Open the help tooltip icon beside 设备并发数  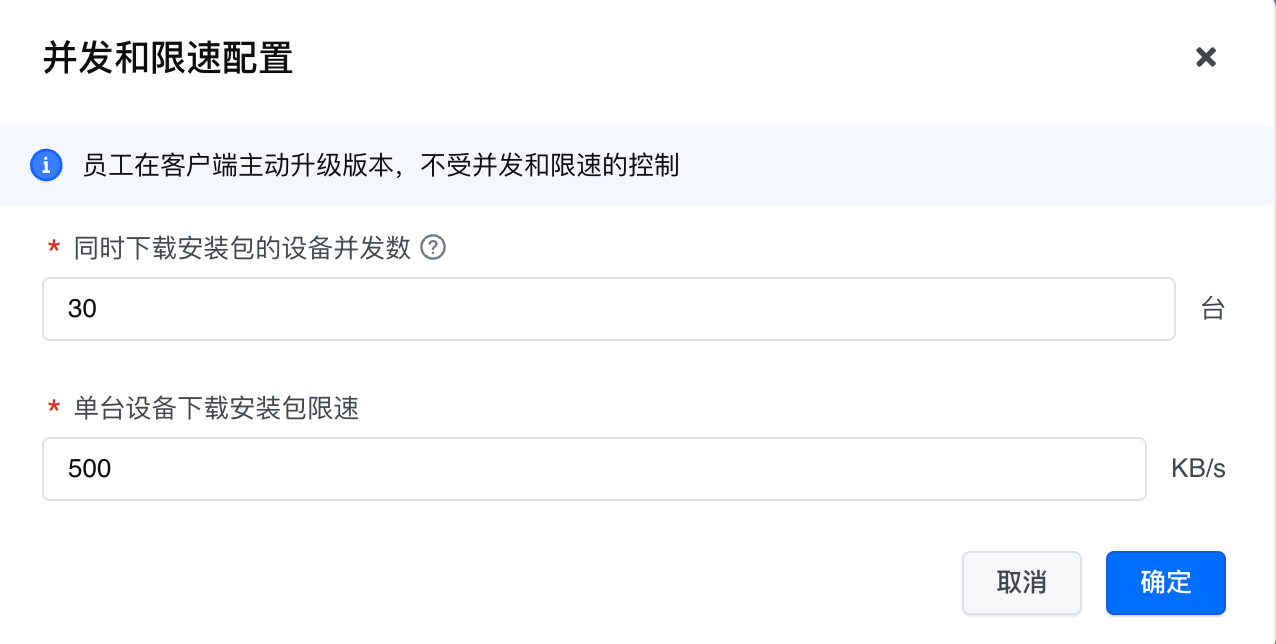(432, 248)
